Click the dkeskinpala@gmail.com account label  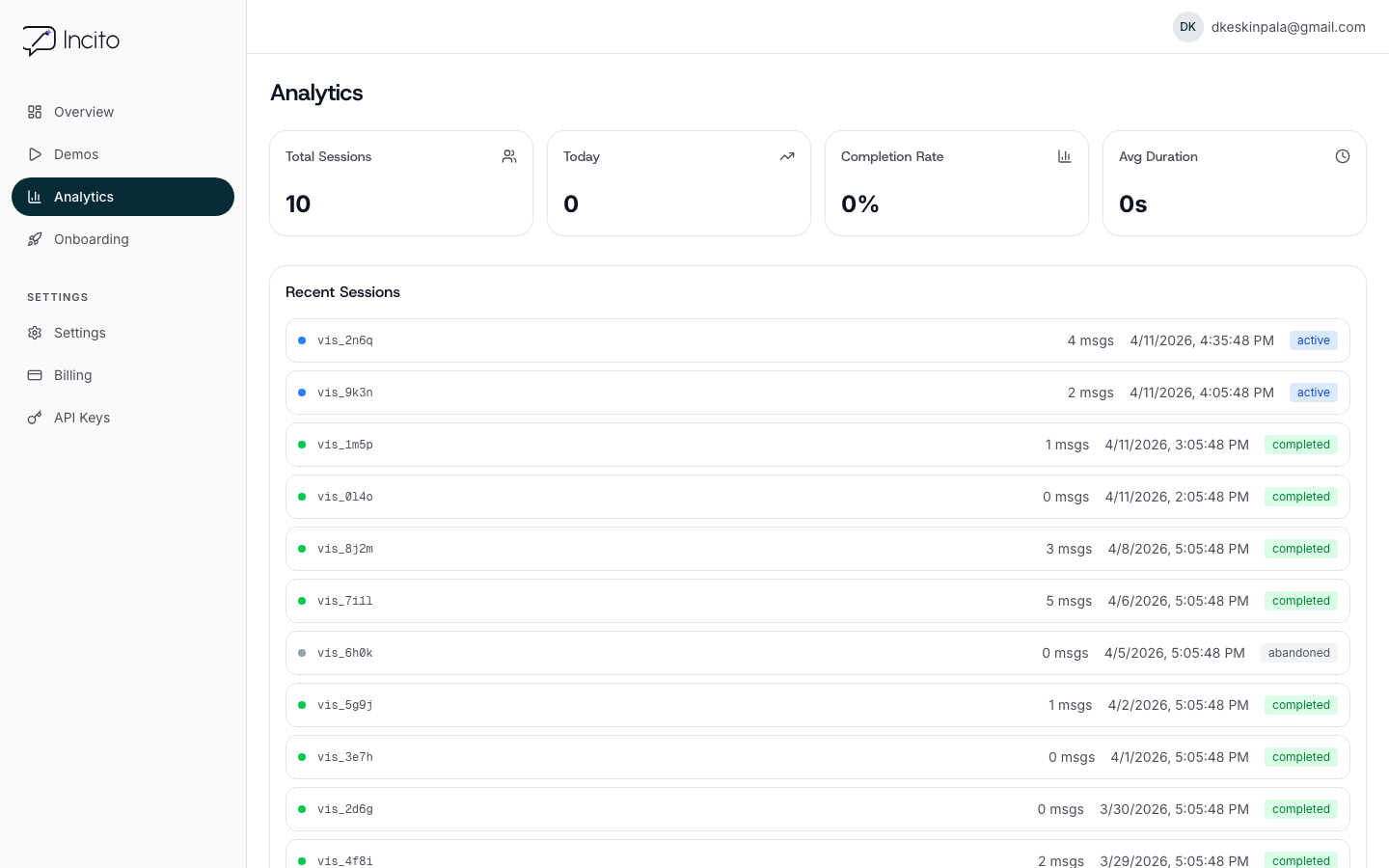coord(1288,27)
